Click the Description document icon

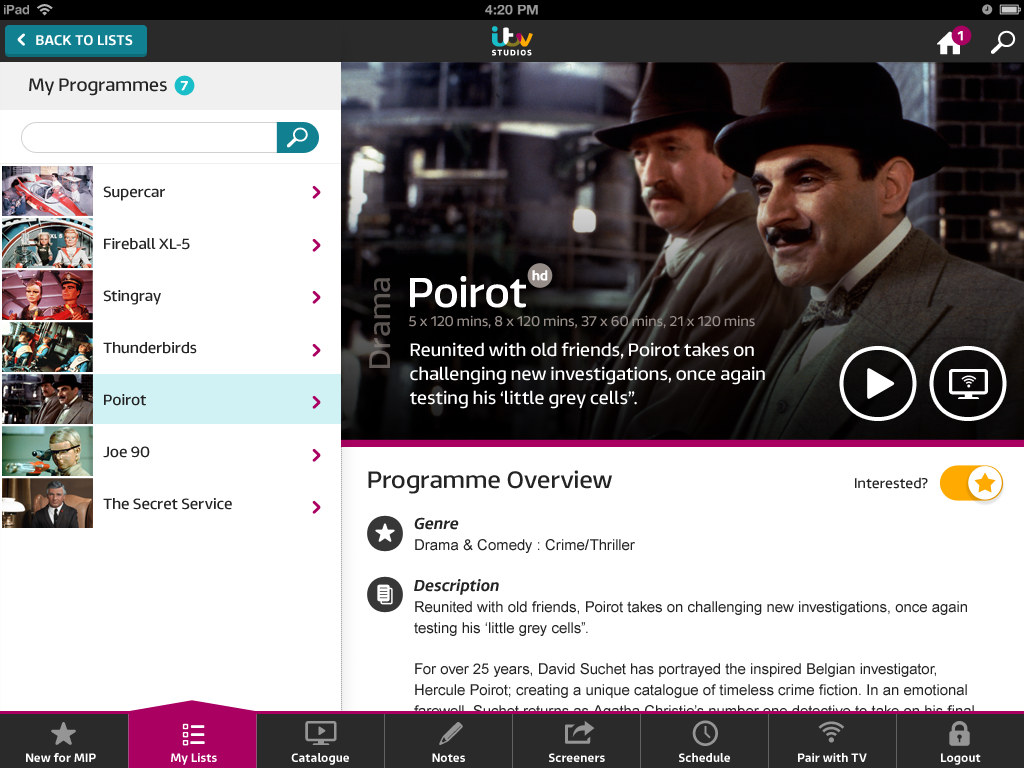coord(385,594)
